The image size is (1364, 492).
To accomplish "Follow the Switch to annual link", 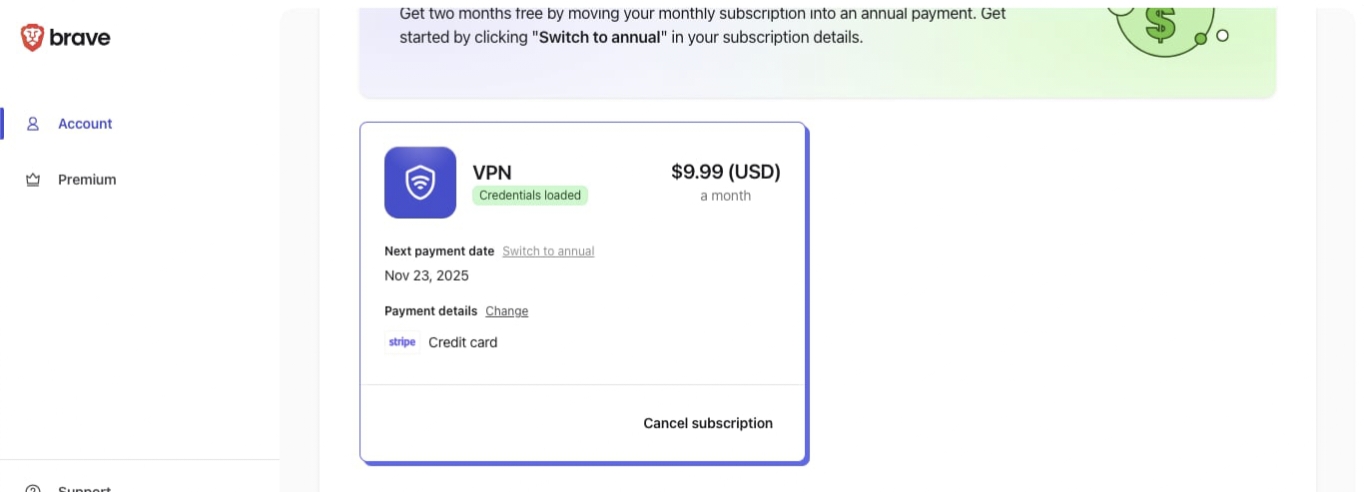I will click(x=548, y=251).
